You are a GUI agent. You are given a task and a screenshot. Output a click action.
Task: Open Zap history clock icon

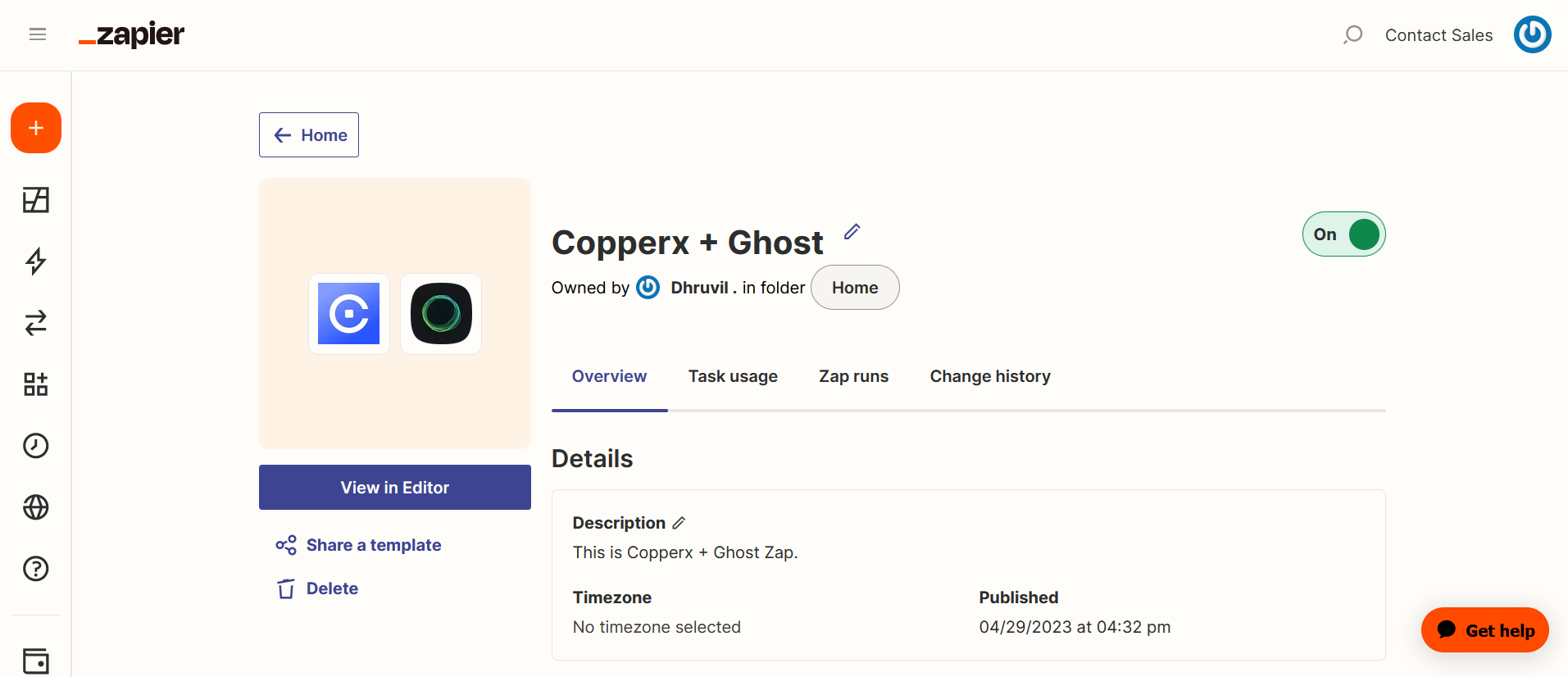pyautogui.click(x=36, y=446)
